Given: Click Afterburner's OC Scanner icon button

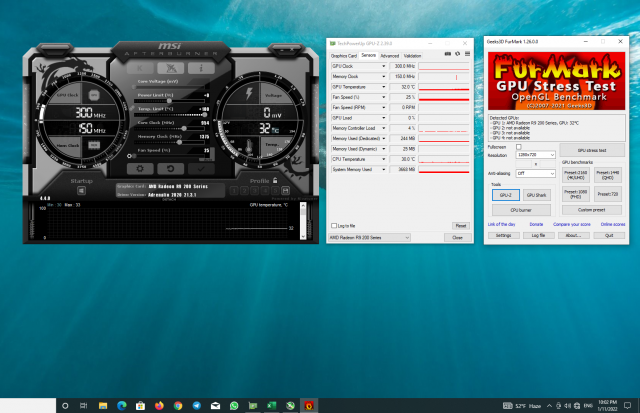Looking at the screenshot, I should point(171,68).
